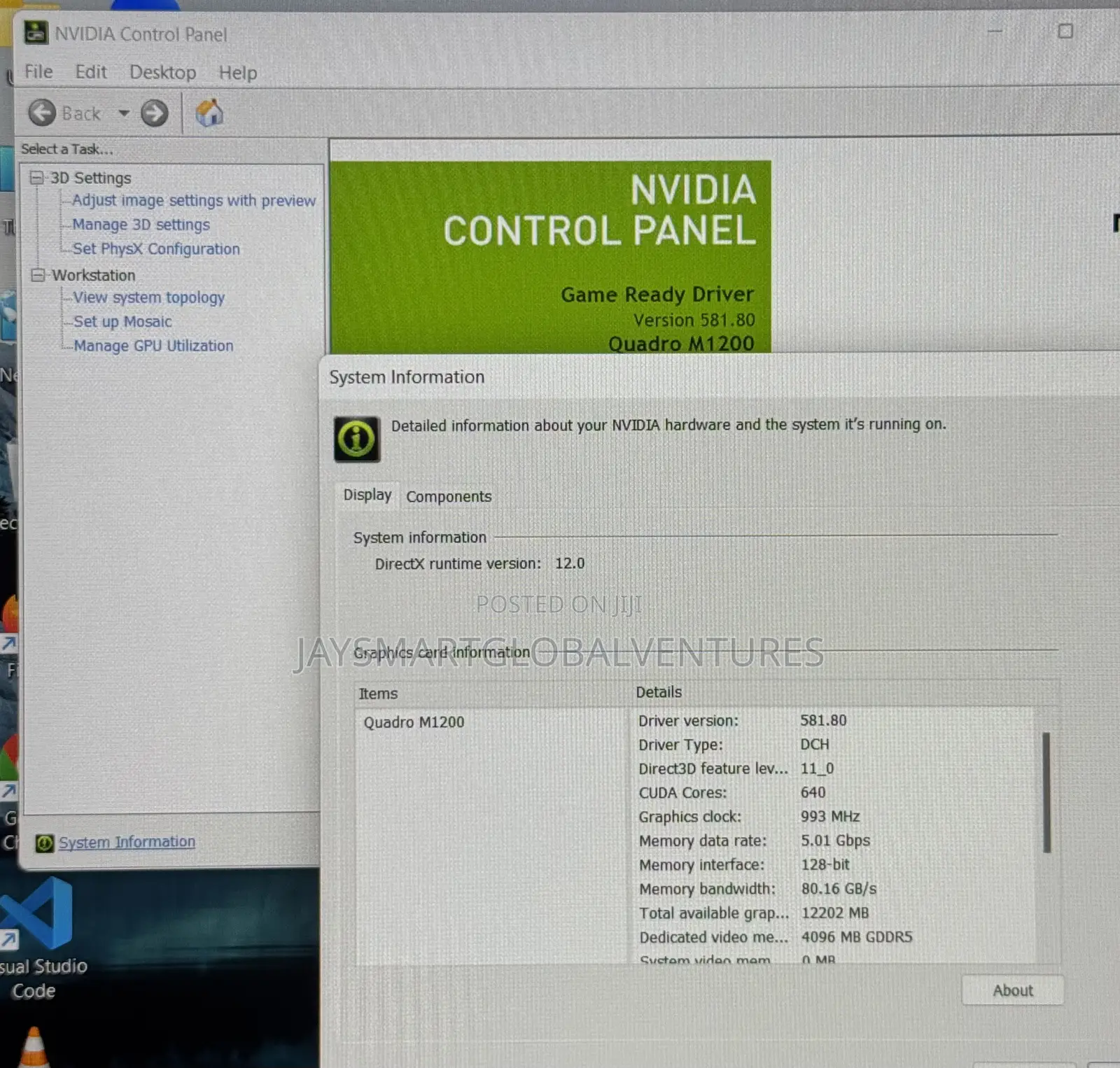The width and height of the screenshot is (1120, 1068).
Task: Collapse the Workstation tree node
Action: 38,275
